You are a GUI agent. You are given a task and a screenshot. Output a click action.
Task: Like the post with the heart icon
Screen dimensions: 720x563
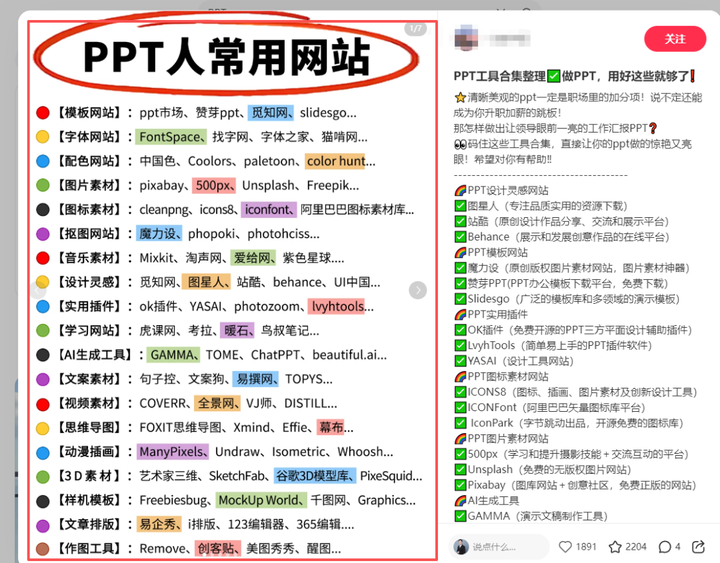click(565, 546)
